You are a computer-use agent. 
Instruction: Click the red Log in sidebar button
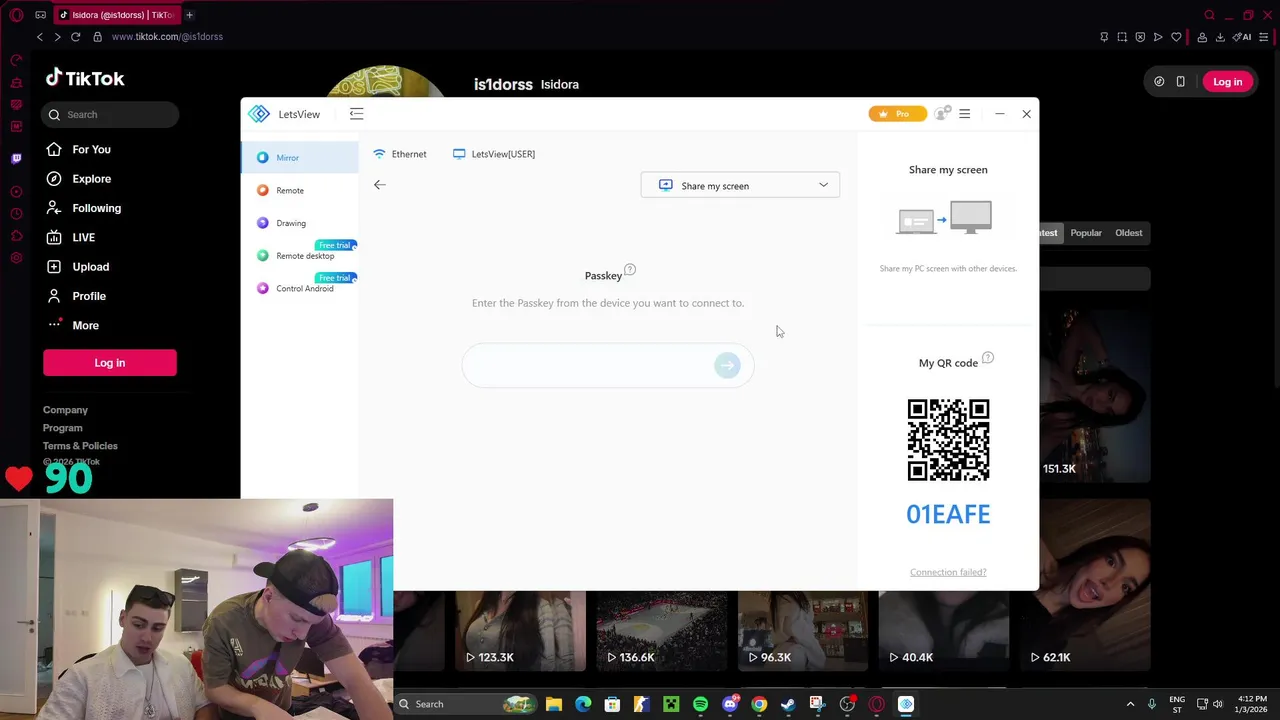110,363
